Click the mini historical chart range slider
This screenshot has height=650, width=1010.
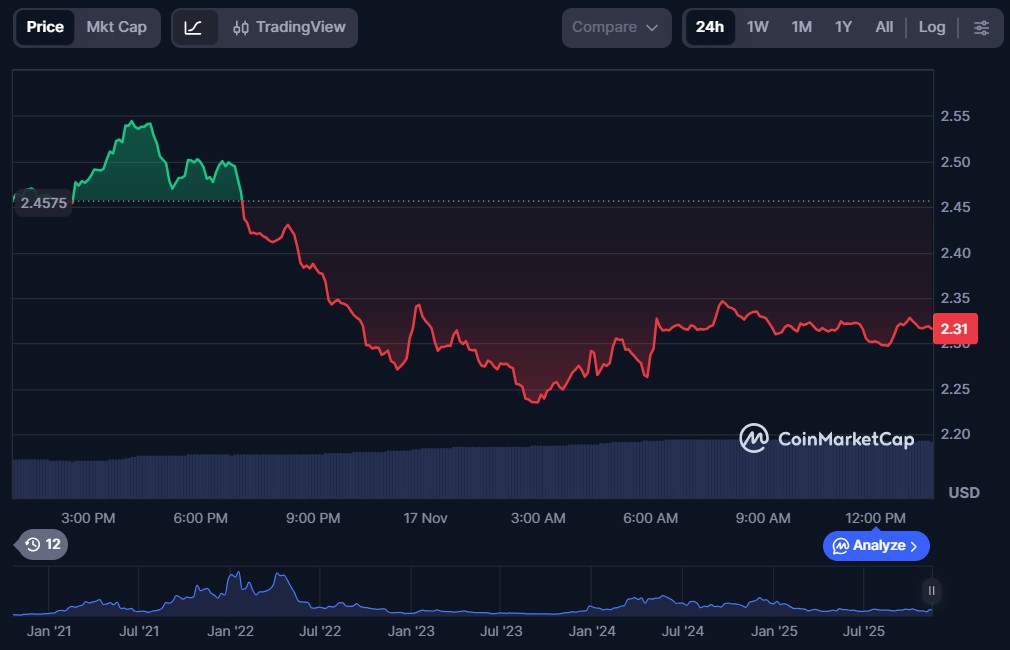pos(931,590)
